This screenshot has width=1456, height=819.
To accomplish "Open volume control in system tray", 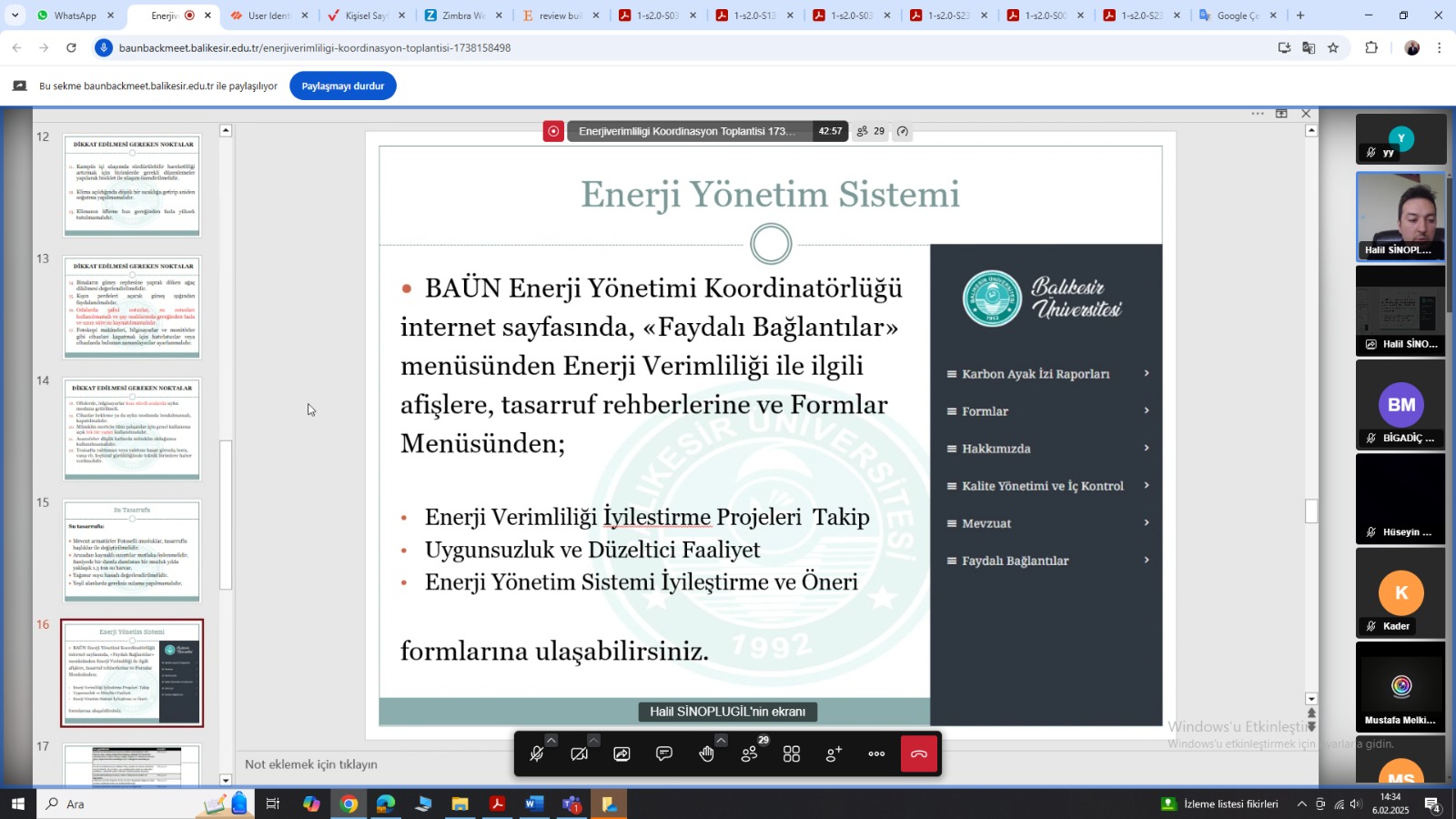I will [1356, 804].
